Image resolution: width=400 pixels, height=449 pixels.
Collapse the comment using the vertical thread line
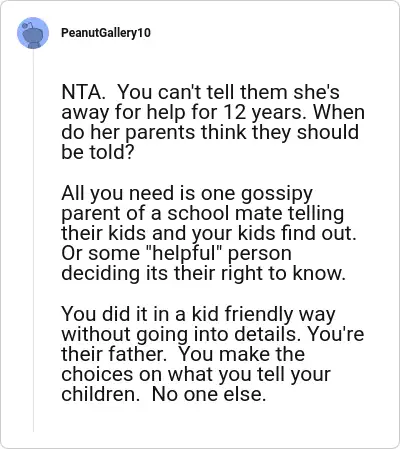33,240
